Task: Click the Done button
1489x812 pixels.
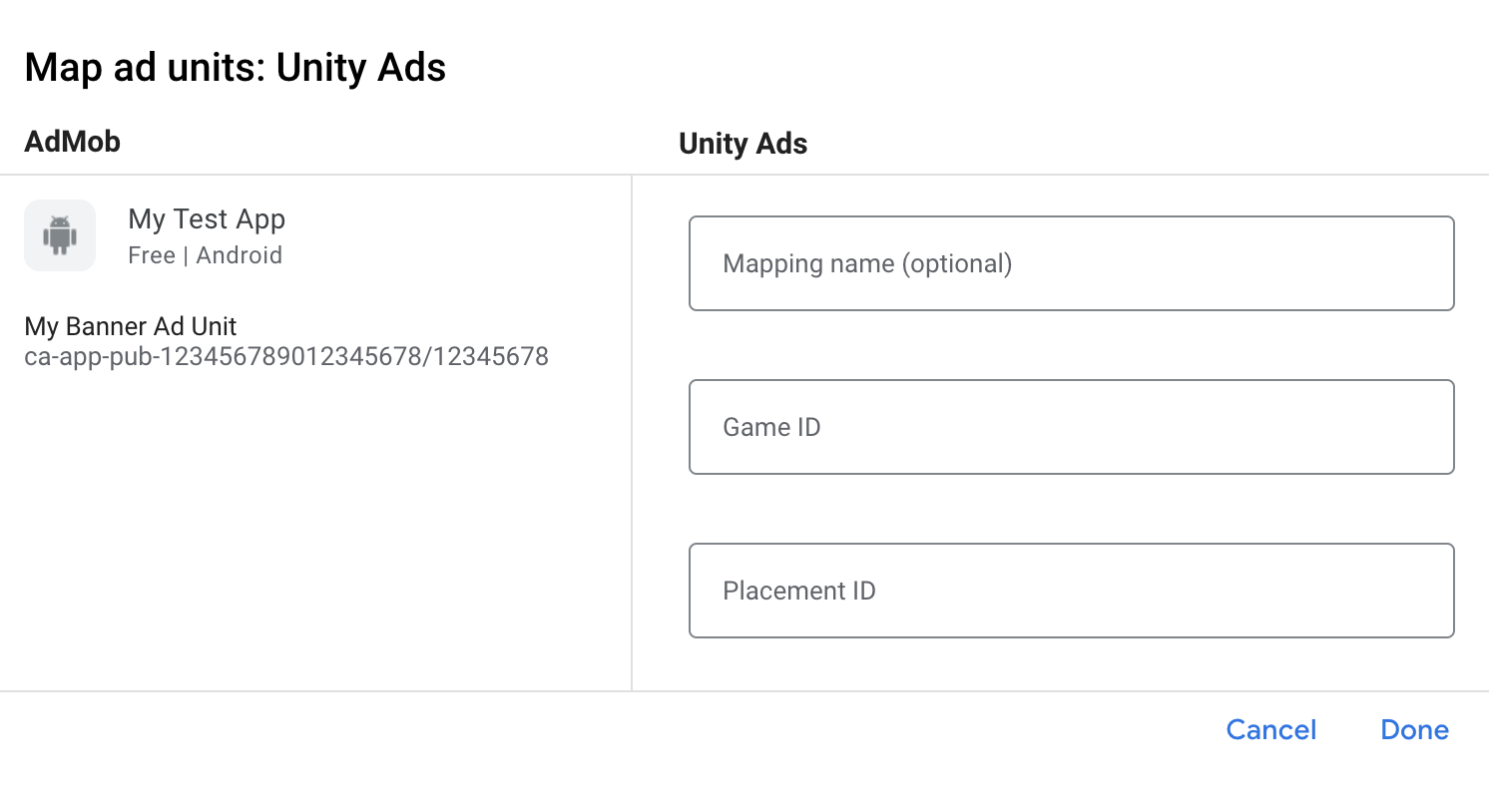Action: point(1414,729)
